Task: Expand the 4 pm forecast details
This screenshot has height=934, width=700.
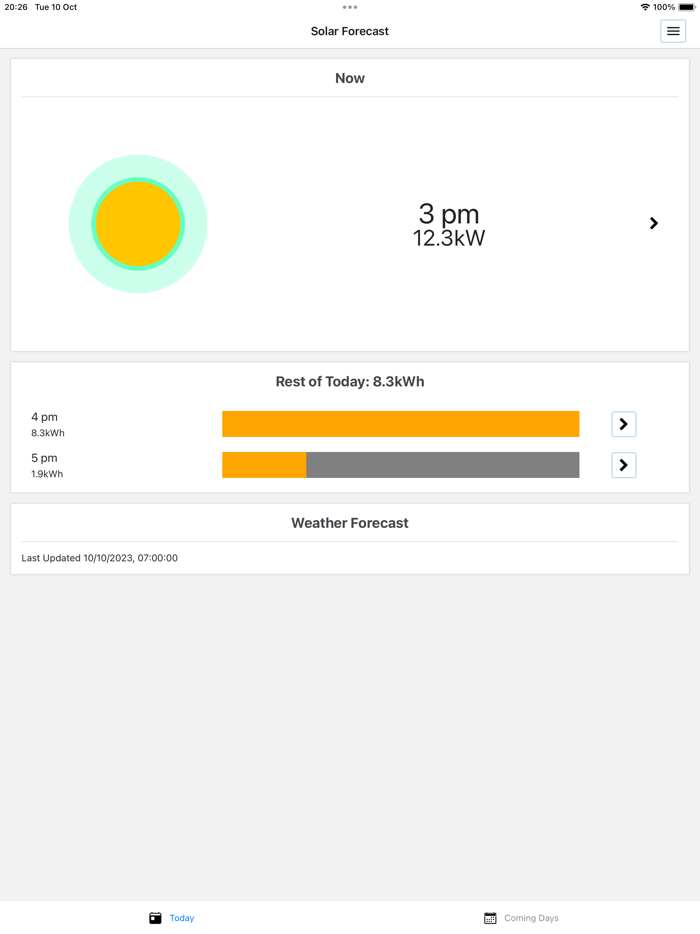Action: click(x=623, y=424)
